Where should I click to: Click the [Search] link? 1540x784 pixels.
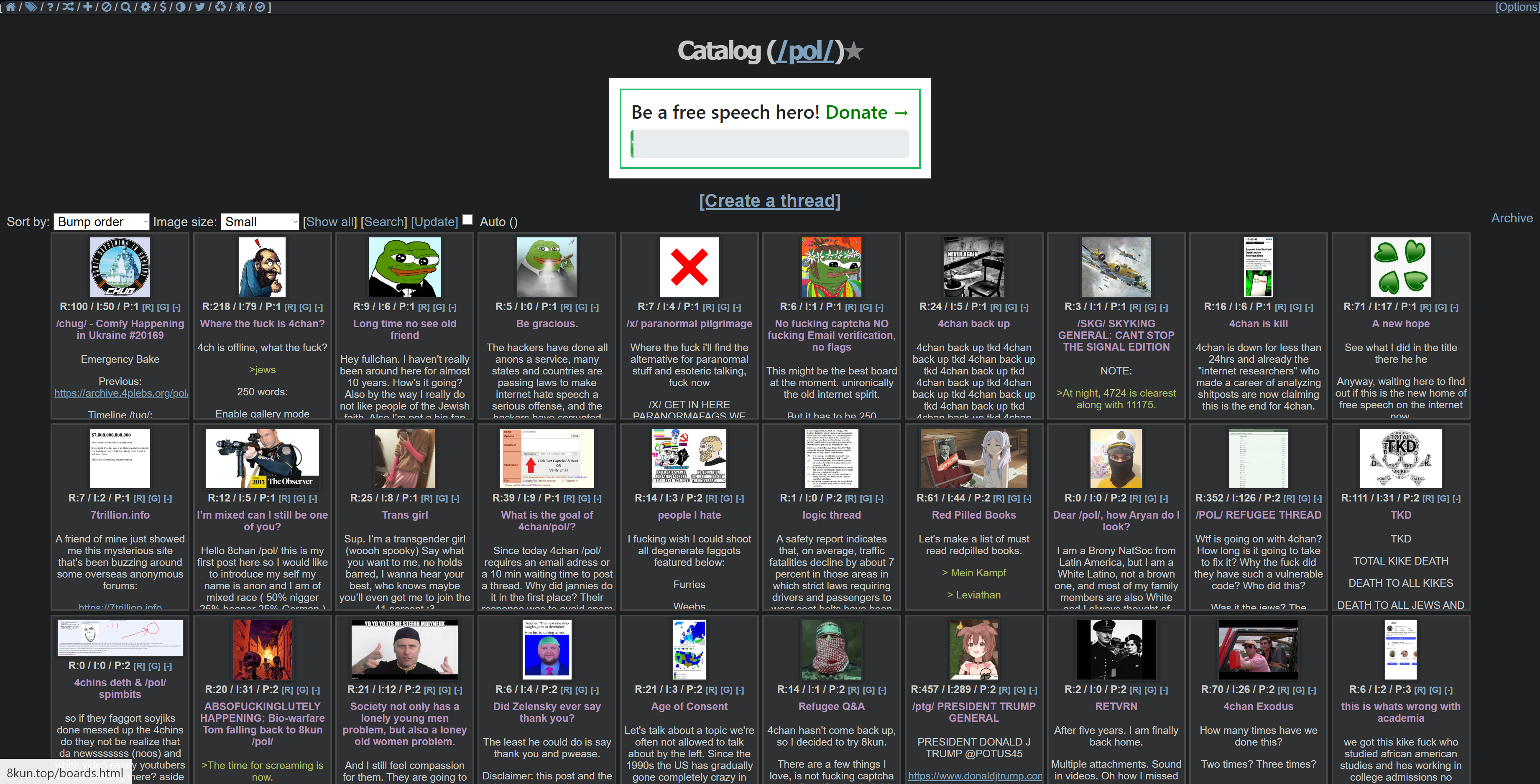click(383, 221)
